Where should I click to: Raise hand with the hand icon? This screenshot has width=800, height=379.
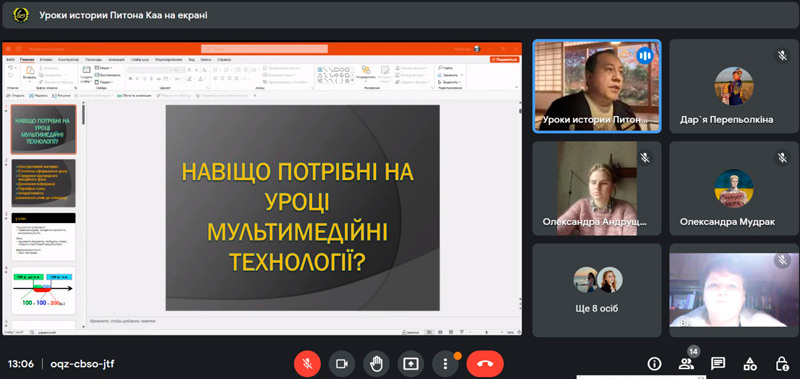(x=377, y=364)
